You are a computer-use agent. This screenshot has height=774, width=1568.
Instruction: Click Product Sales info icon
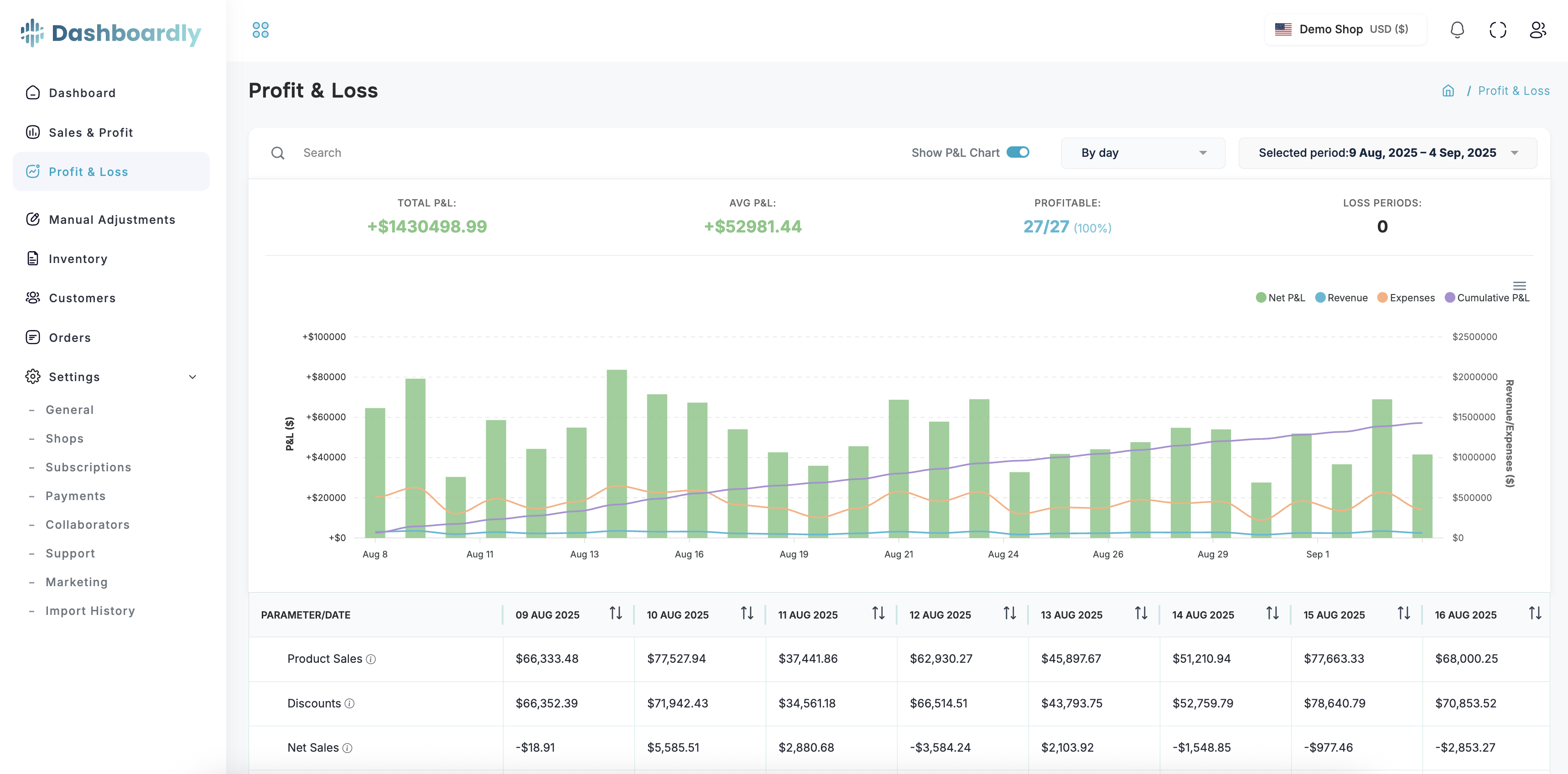pyautogui.click(x=371, y=659)
